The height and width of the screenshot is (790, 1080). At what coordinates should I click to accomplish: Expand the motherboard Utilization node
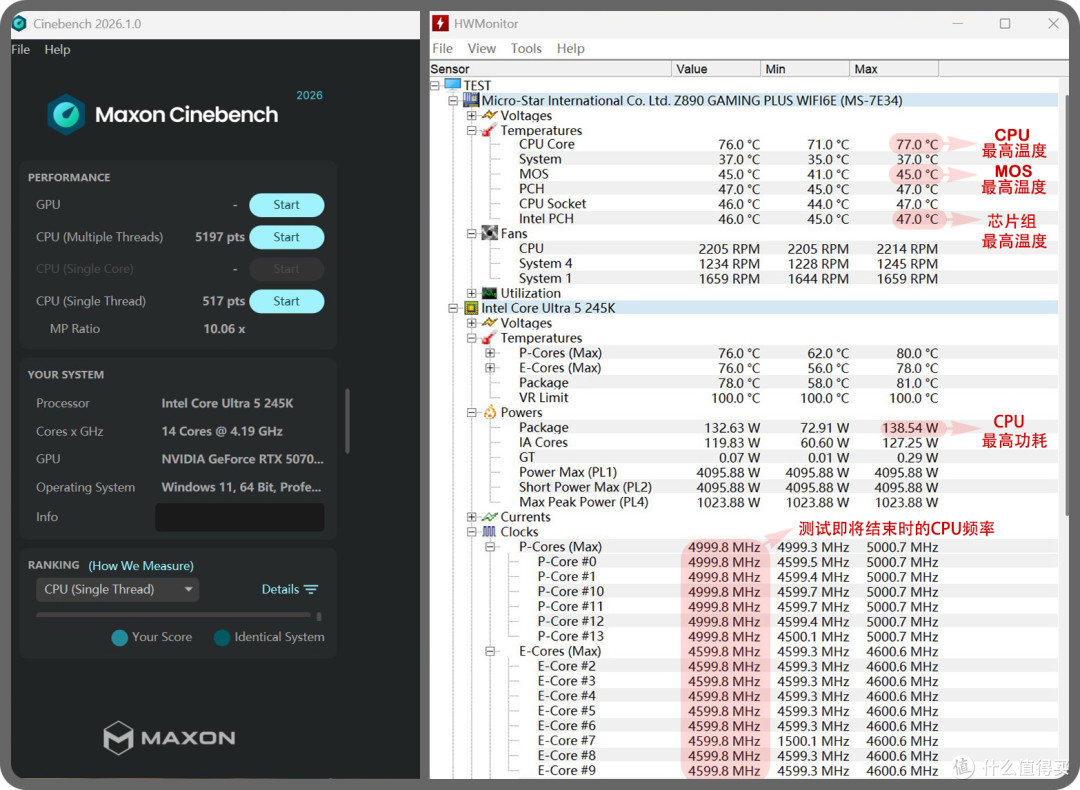[472, 293]
